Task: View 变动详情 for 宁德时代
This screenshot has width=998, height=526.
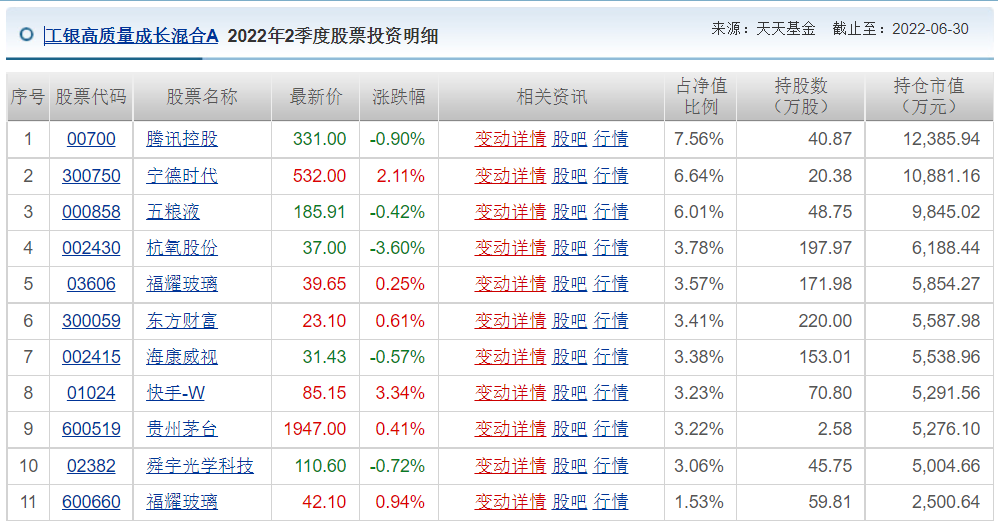Action: click(510, 176)
